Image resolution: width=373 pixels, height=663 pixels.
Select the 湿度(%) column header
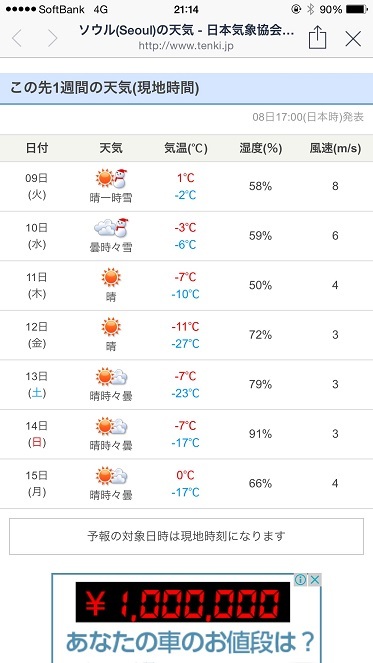pos(261,148)
